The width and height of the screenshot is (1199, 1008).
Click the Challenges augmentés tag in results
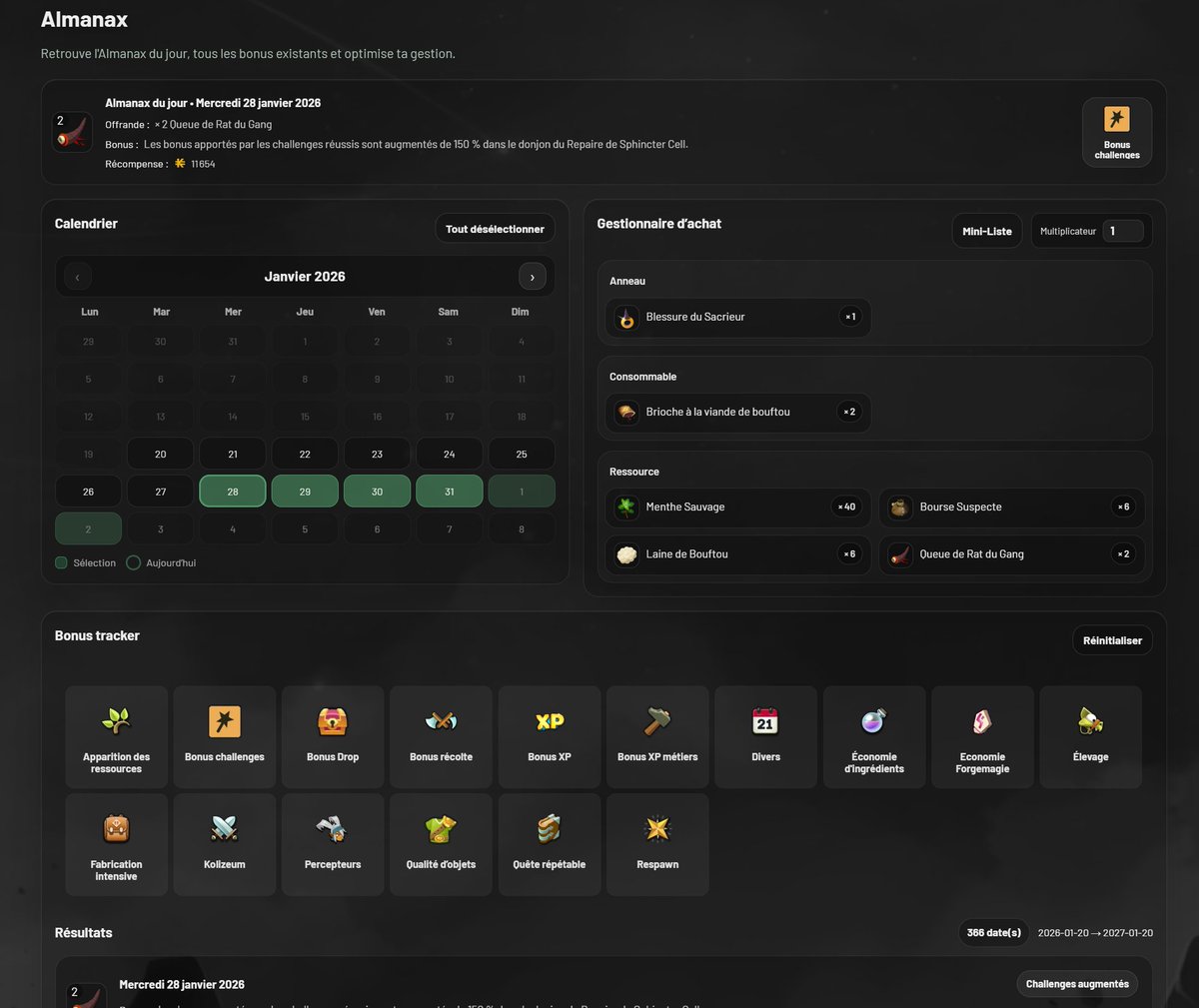pyautogui.click(x=1077, y=984)
